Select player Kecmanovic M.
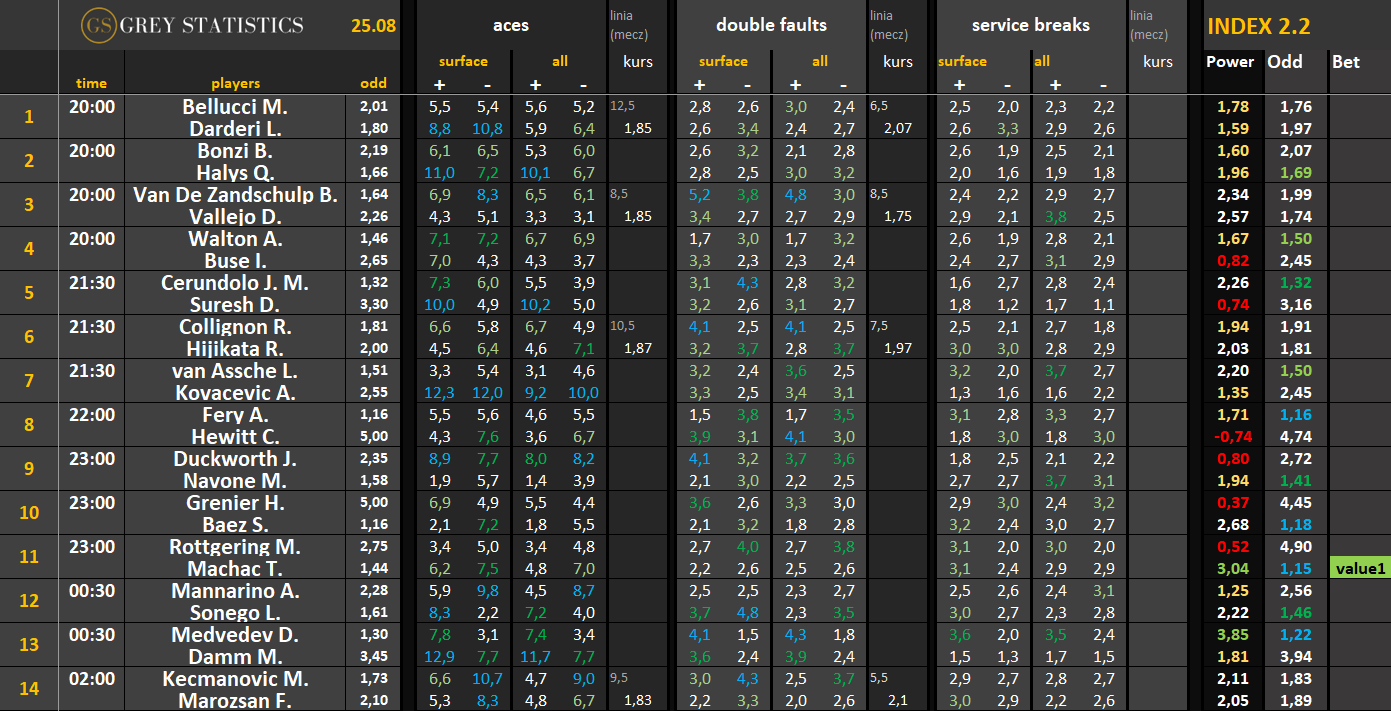The width and height of the screenshot is (1391, 711). (235, 678)
